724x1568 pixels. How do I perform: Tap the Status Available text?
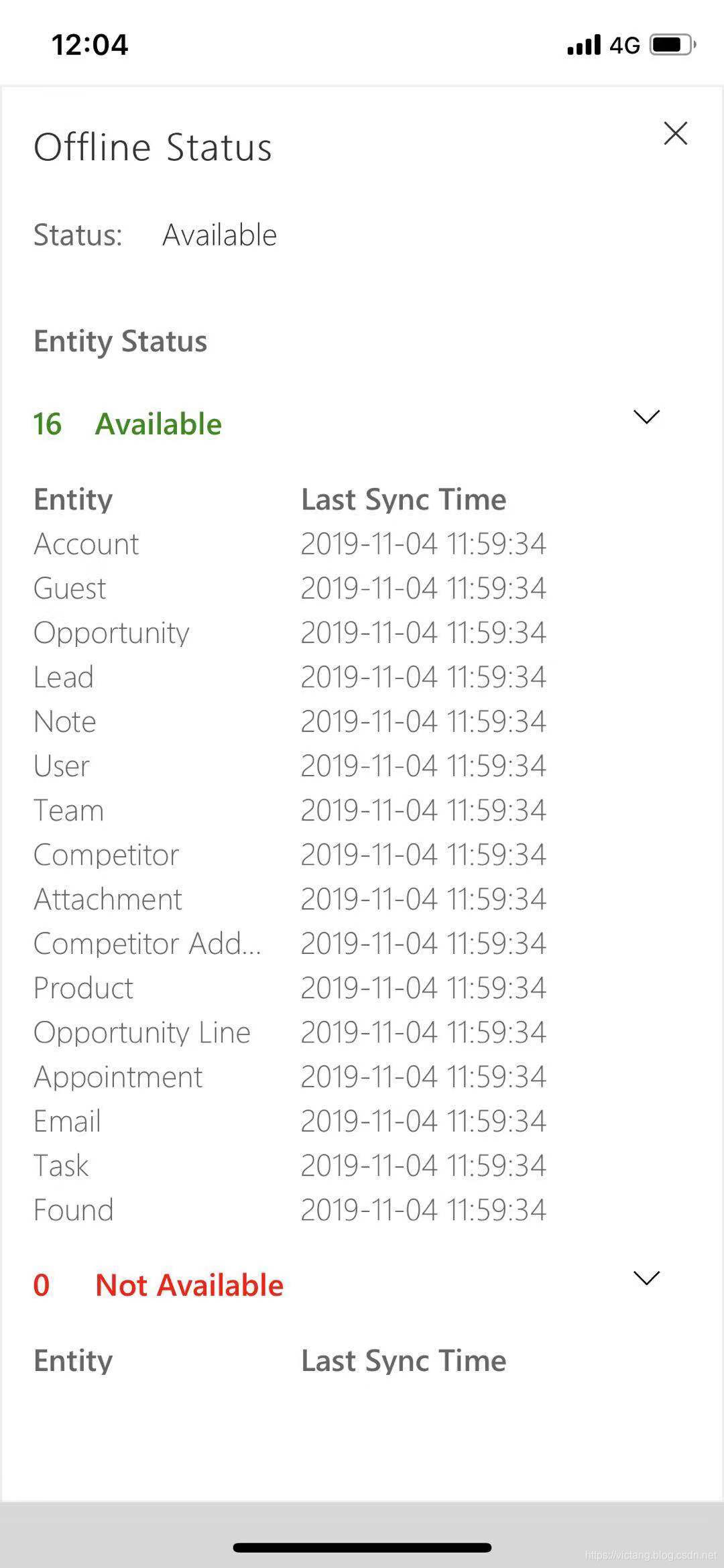coord(219,235)
